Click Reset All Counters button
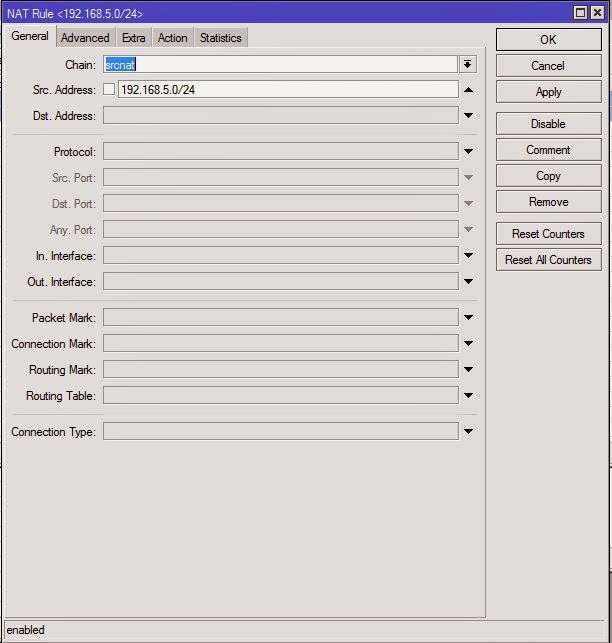 [x=548, y=260]
